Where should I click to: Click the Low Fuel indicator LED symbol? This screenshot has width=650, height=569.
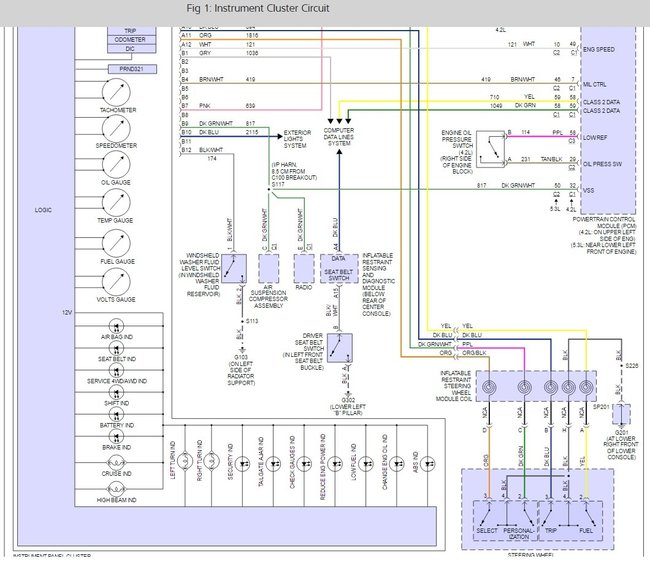[366, 464]
